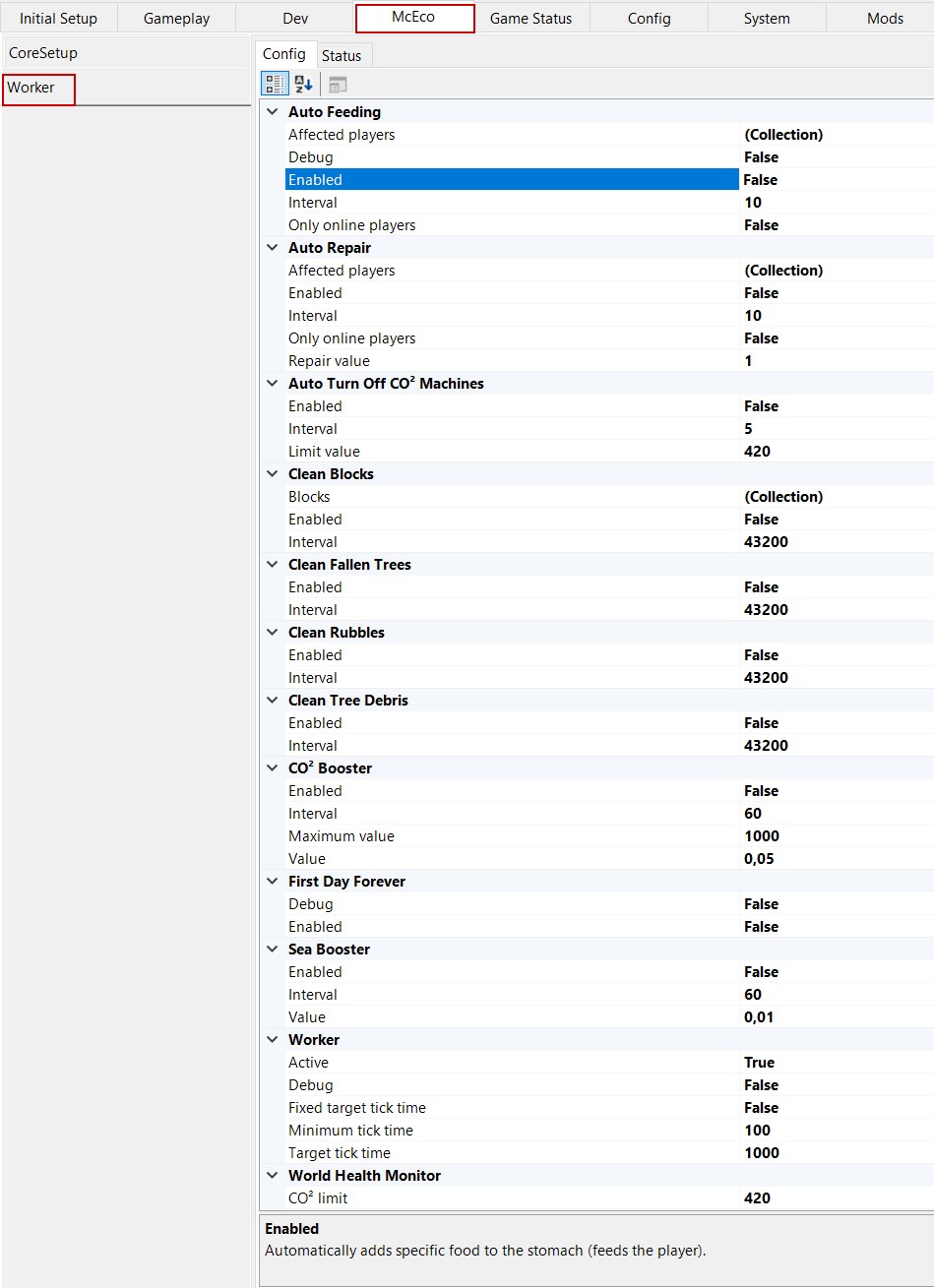This screenshot has width=934, height=1288.
Task: Select CoreSetup in the left list
Action: tap(126, 53)
